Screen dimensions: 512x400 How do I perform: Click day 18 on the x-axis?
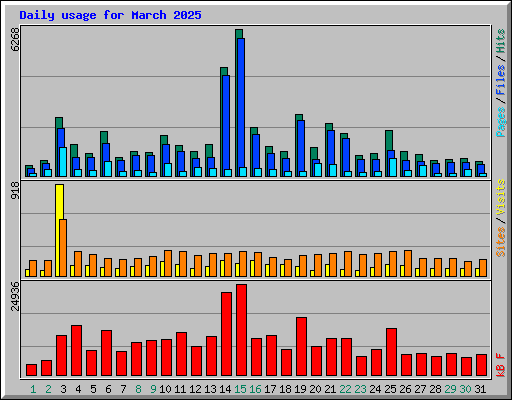tap(285, 389)
